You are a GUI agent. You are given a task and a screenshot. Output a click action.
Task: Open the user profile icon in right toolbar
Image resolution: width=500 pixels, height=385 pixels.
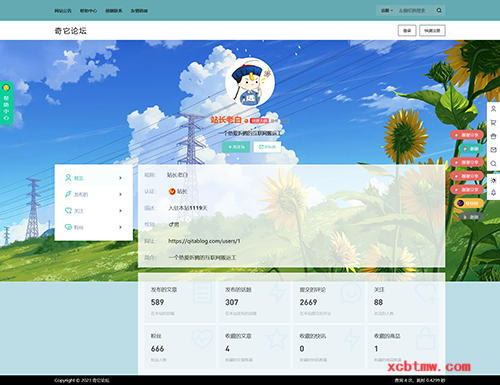(x=494, y=109)
